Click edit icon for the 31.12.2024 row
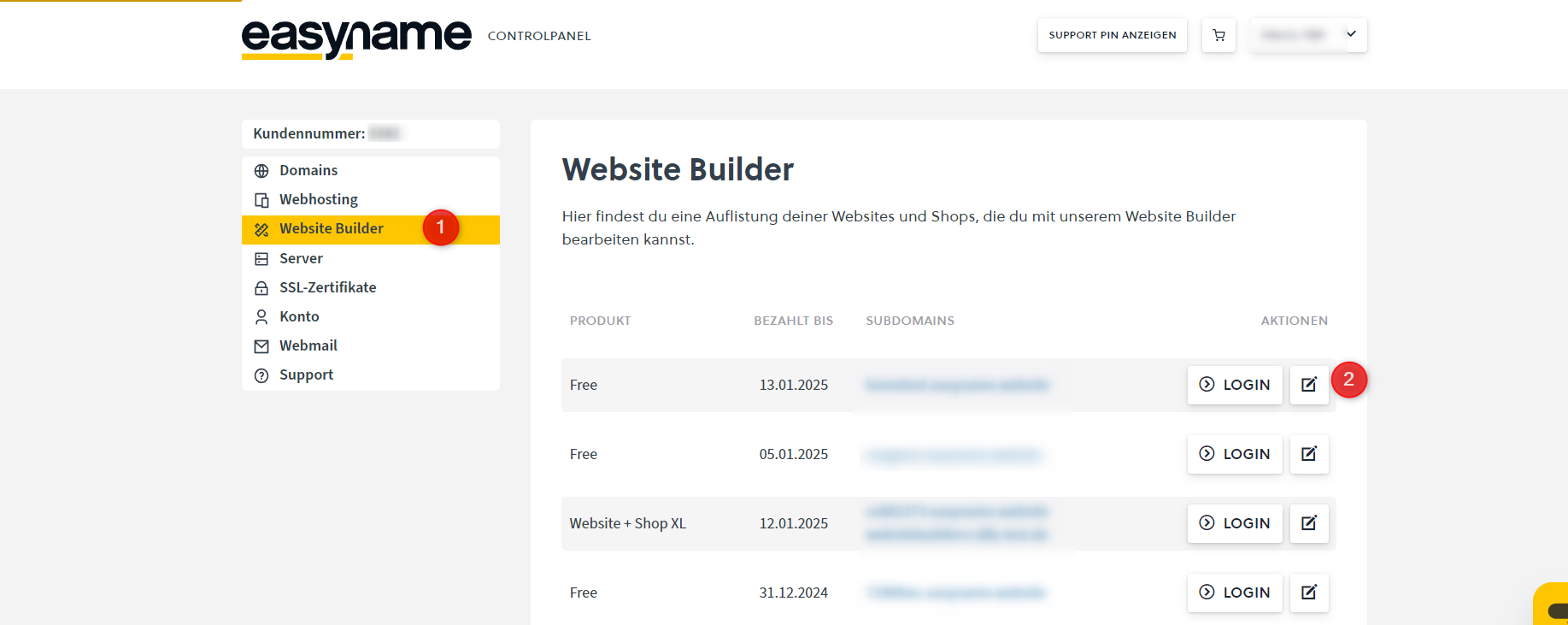Screen dimensions: 1568x625 point(1308,593)
